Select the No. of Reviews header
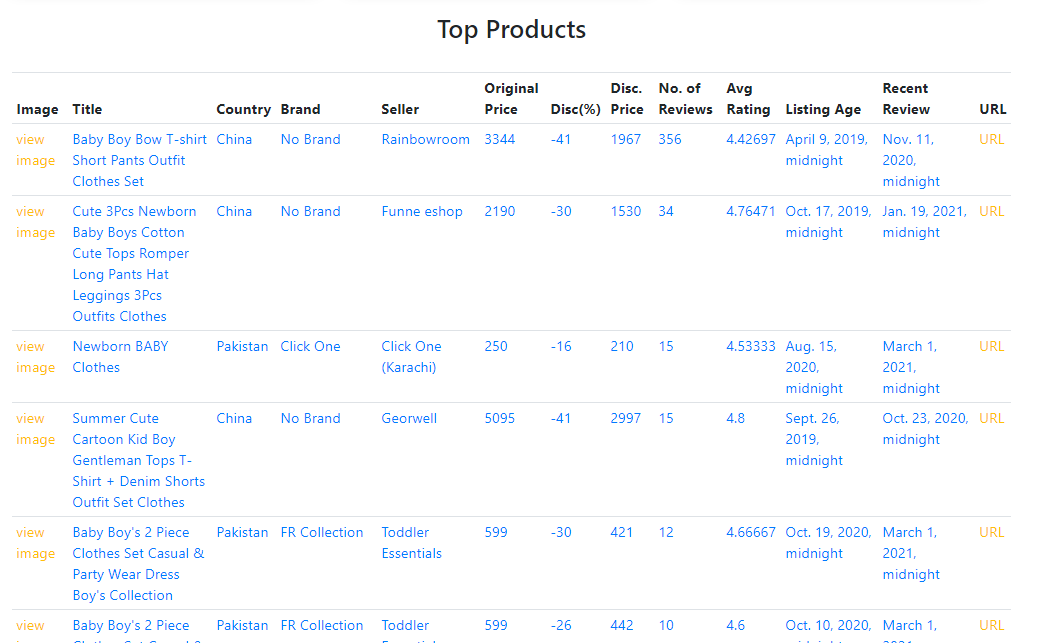Screen dimensions: 1043x643 click(x=684, y=99)
